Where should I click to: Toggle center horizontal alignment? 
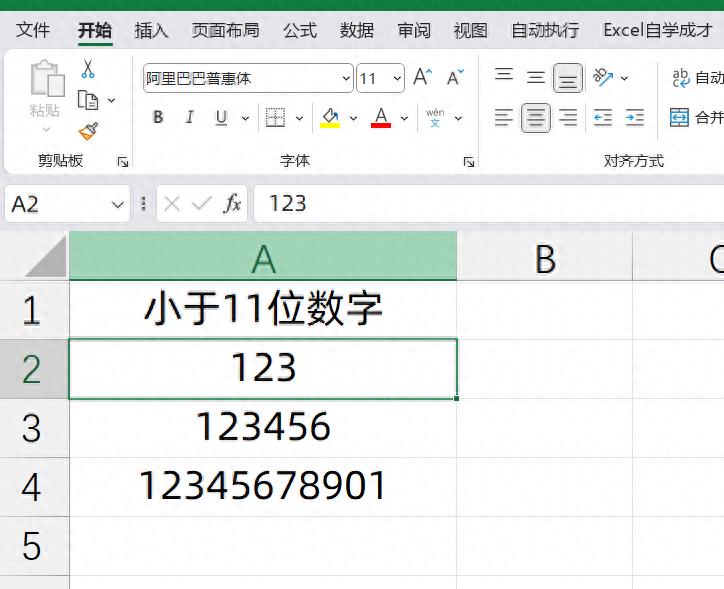(x=536, y=118)
